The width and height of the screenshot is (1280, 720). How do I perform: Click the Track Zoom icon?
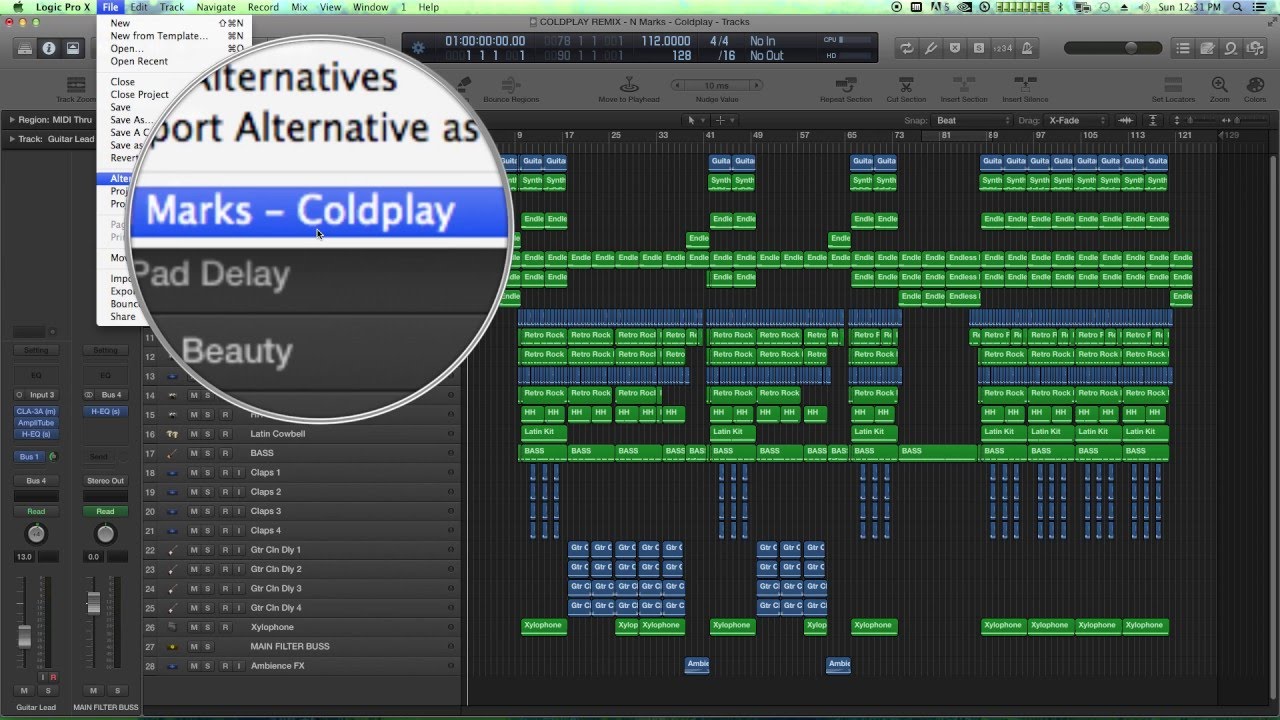tap(76, 85)
